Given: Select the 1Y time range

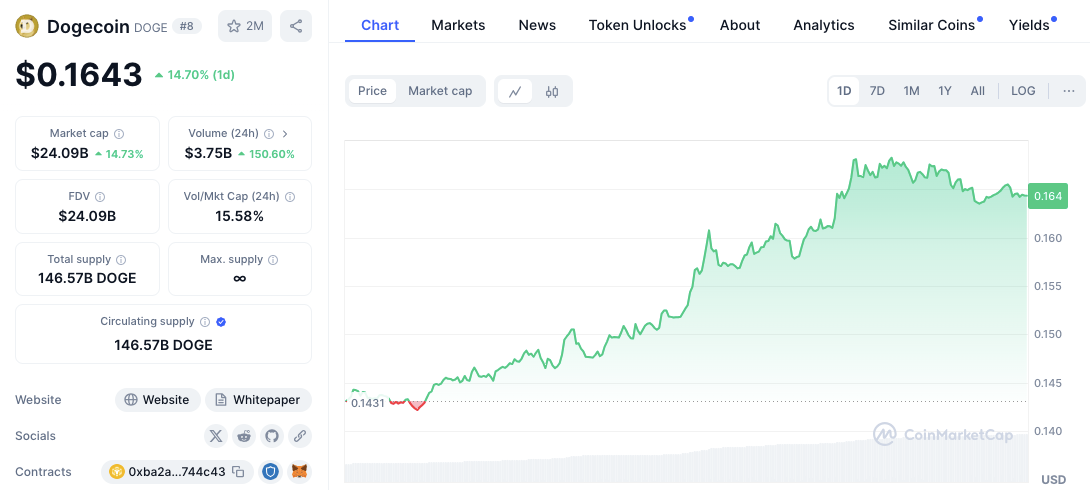Looking at the screenshot, I should 945,91.
